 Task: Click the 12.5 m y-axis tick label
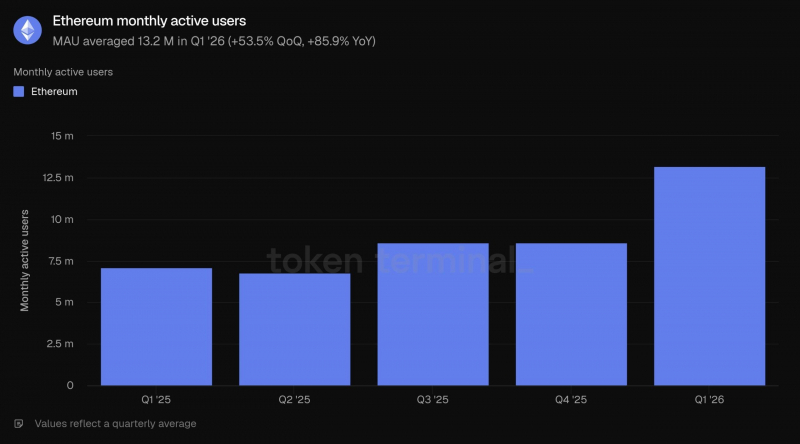point(58,178)
